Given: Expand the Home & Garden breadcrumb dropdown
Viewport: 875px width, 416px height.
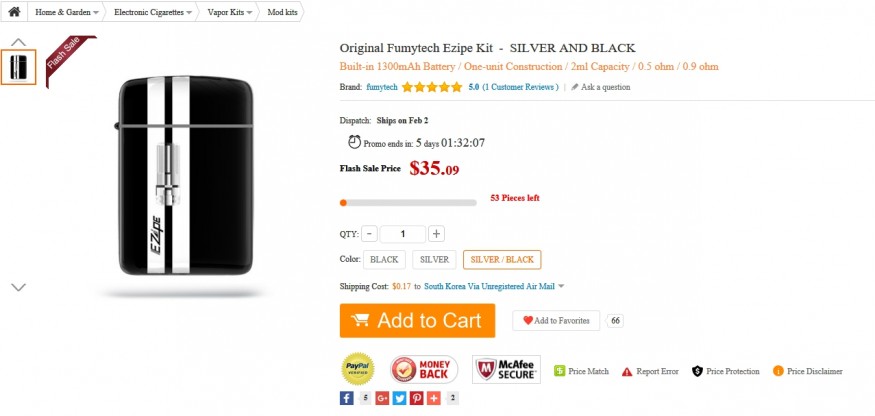Looking at the screenshot, I should [x=96, y=13].
